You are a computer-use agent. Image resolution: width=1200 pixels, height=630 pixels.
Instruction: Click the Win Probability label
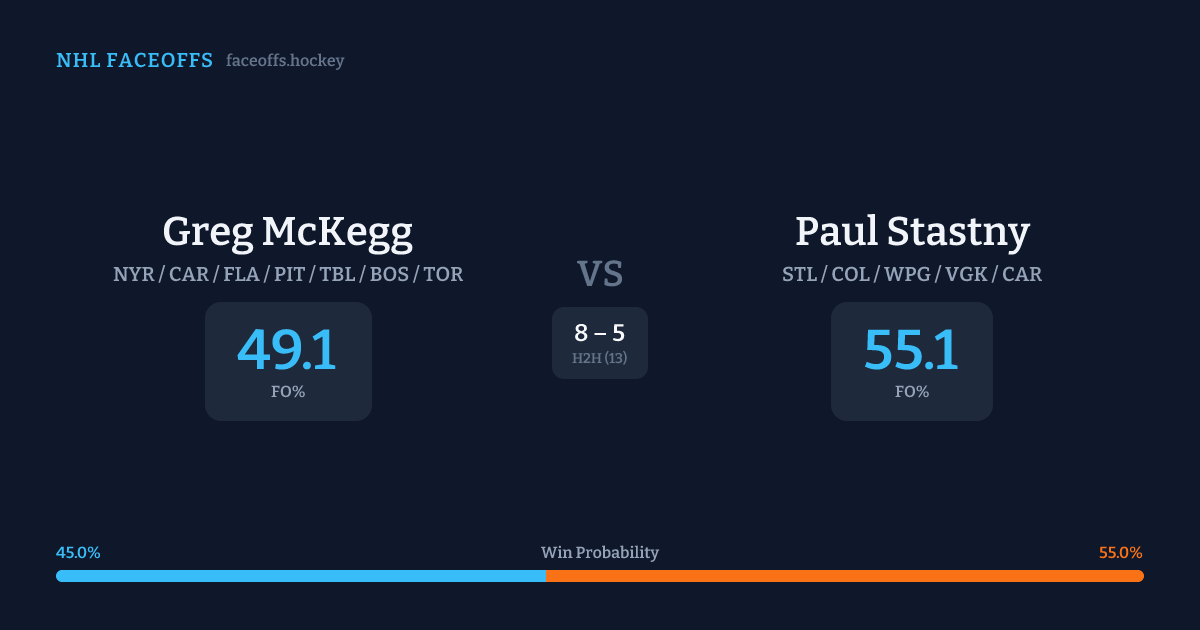pyautogui.click(x=600, y=553)
